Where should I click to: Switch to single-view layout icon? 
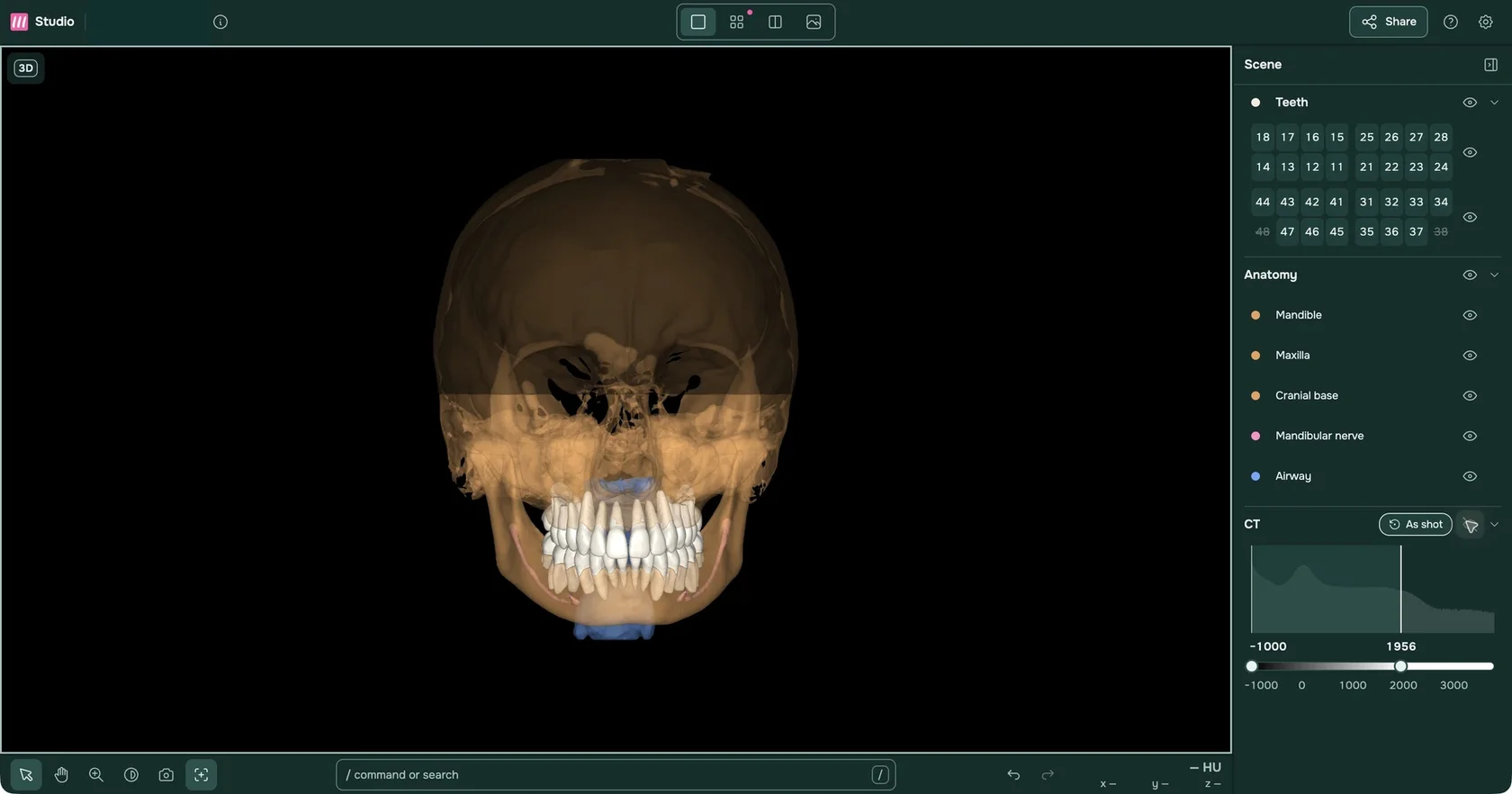coord(698,22)
